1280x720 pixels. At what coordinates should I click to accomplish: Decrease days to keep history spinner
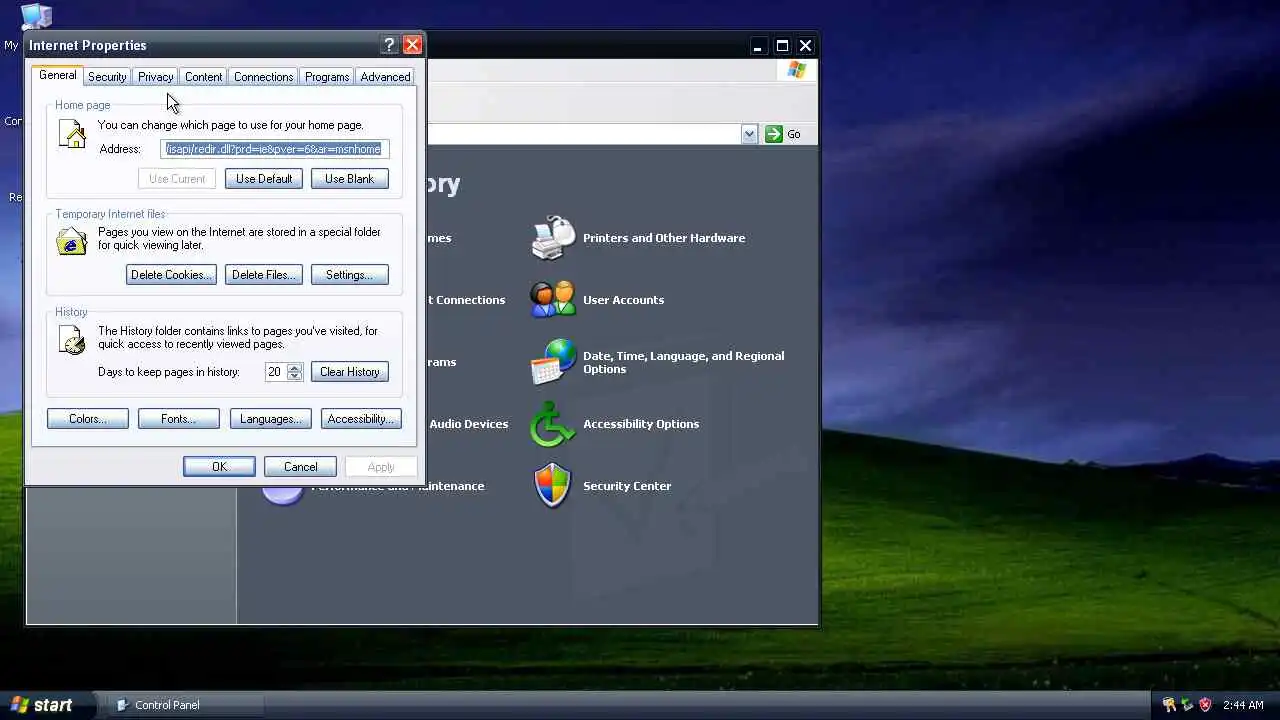tap(294, 376)
